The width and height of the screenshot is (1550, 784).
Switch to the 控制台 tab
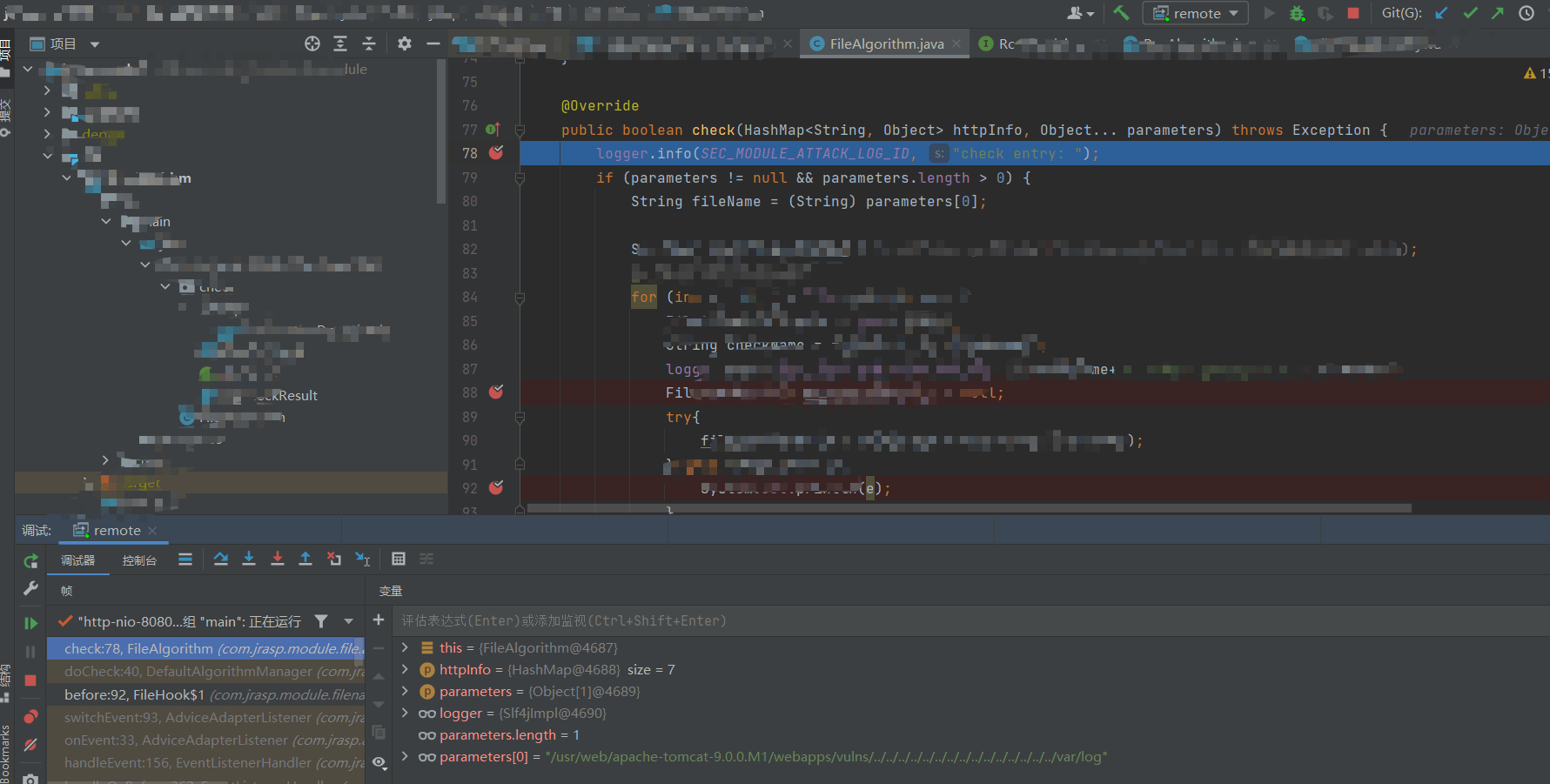pos(139,560)
